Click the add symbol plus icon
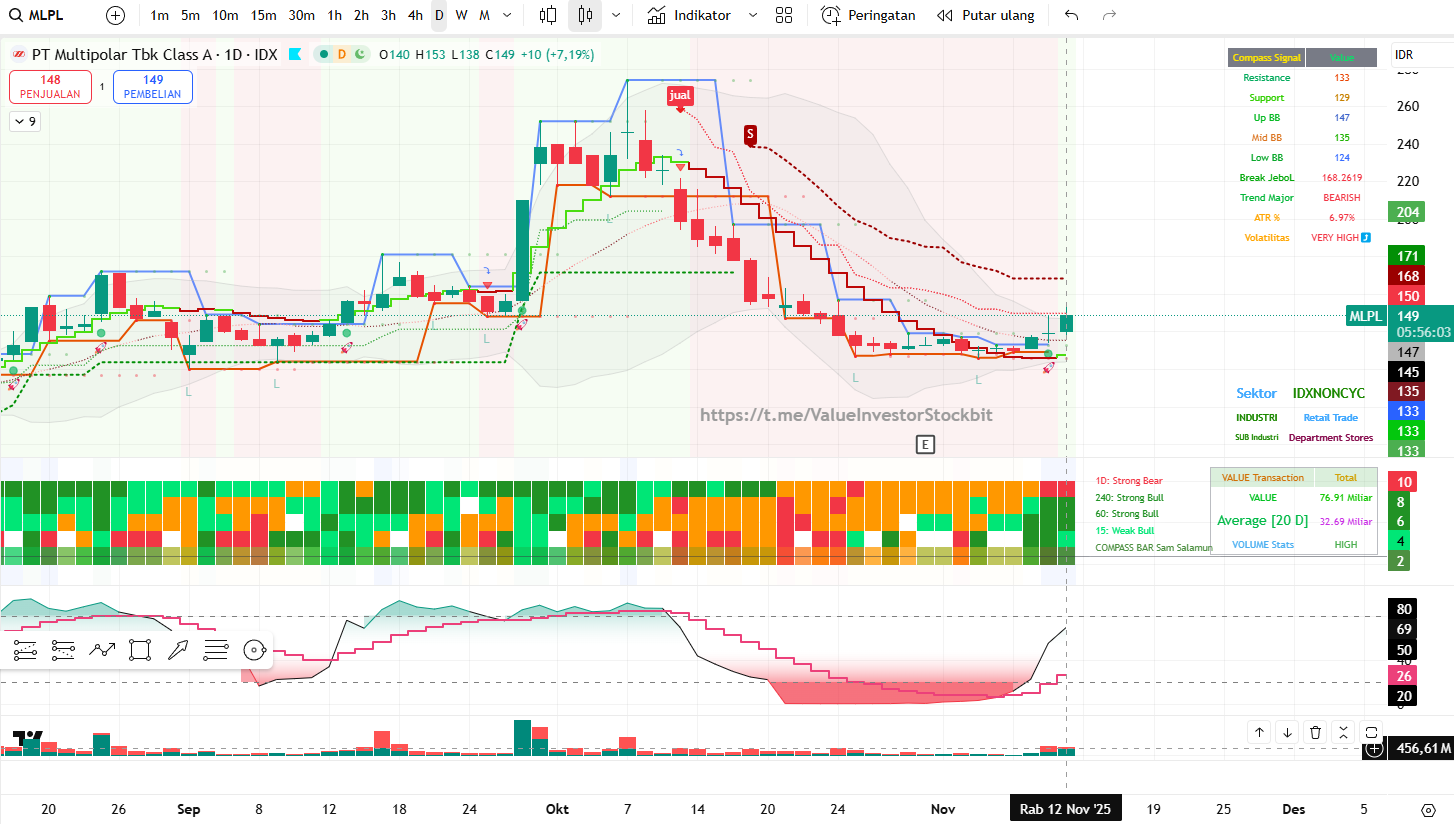The height and width of the screenshot is (824, 1454). pos(116,15)
